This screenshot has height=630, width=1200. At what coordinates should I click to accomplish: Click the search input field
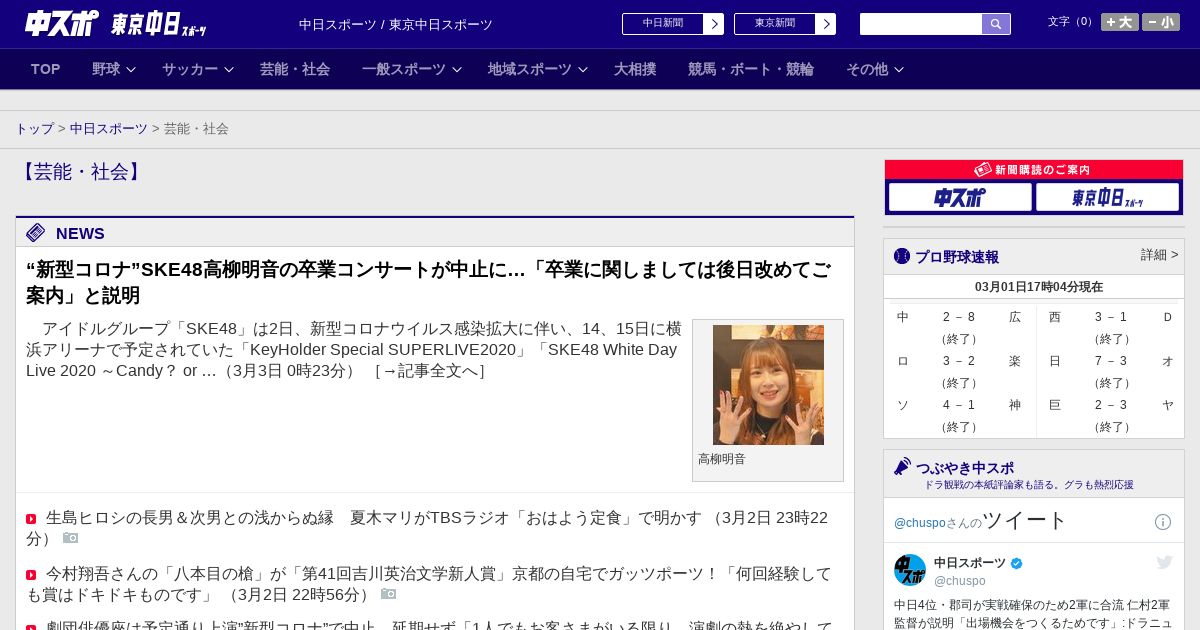coord(921,24)
